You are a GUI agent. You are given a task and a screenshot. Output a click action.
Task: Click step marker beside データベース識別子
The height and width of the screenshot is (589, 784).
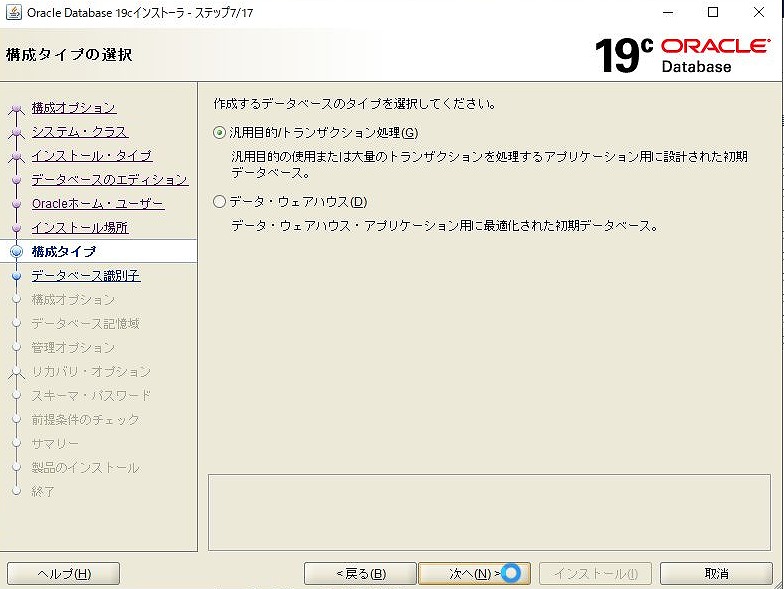[16, 276]
